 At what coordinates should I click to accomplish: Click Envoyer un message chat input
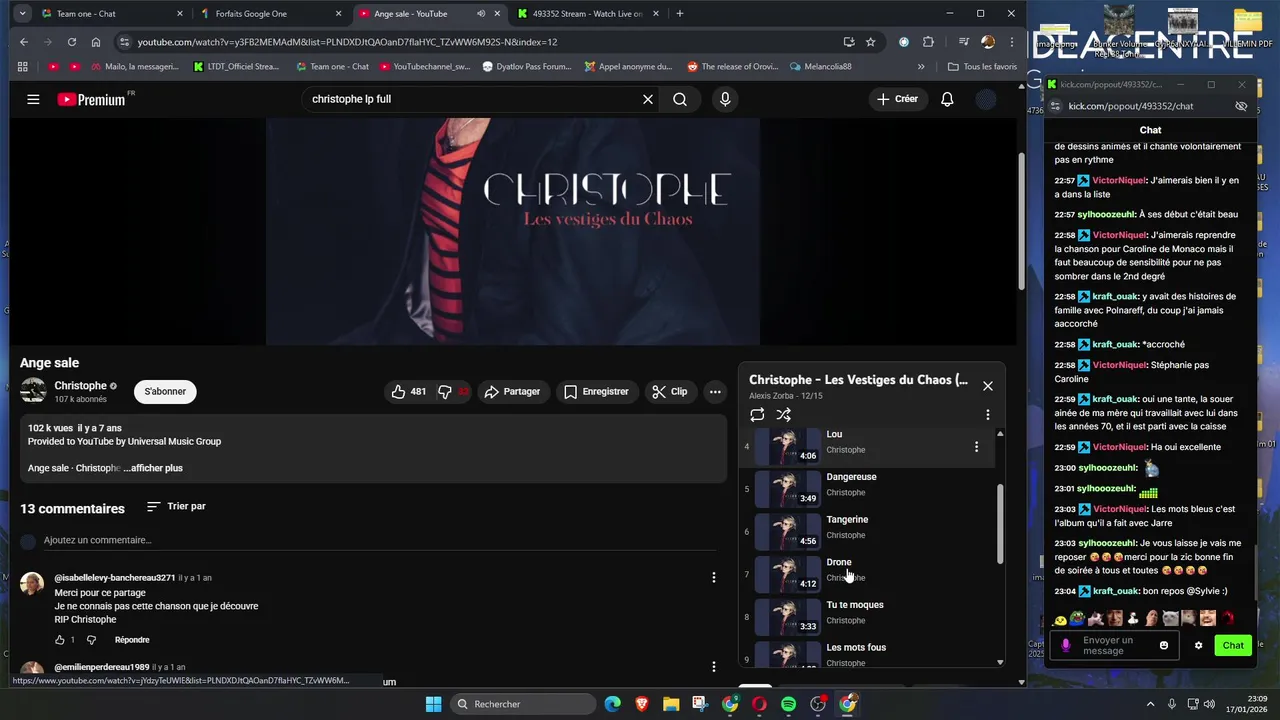pyautogui.click(x=1116, y=646)
